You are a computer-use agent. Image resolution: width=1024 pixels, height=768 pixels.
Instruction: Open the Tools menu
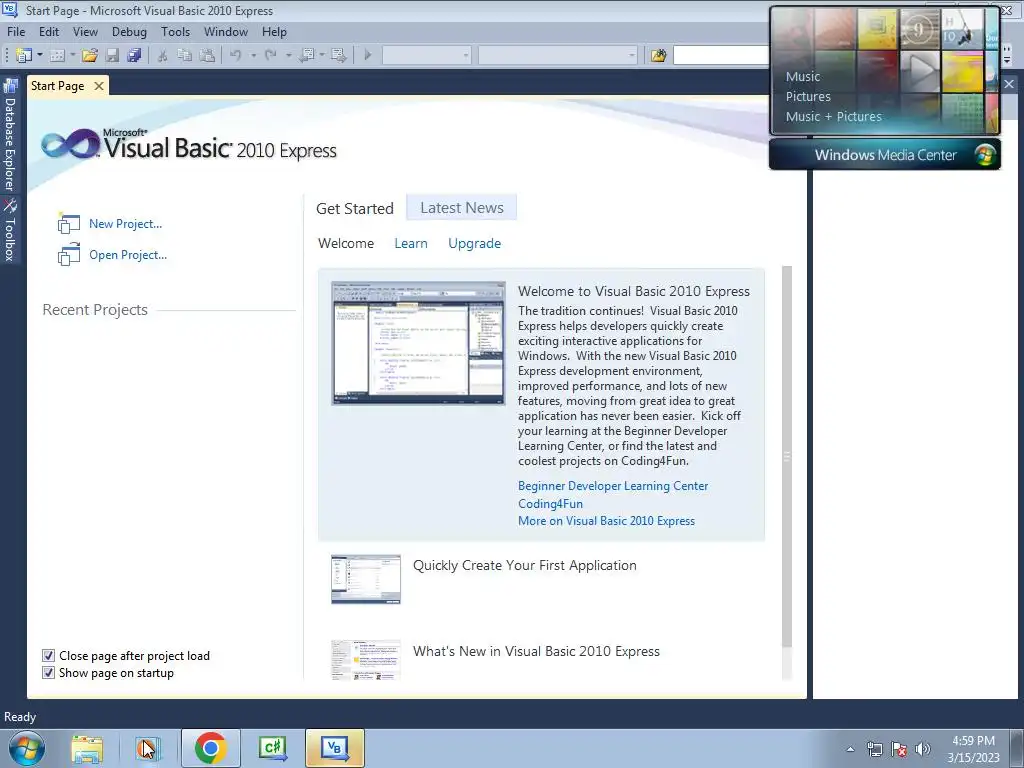[175, 31]
